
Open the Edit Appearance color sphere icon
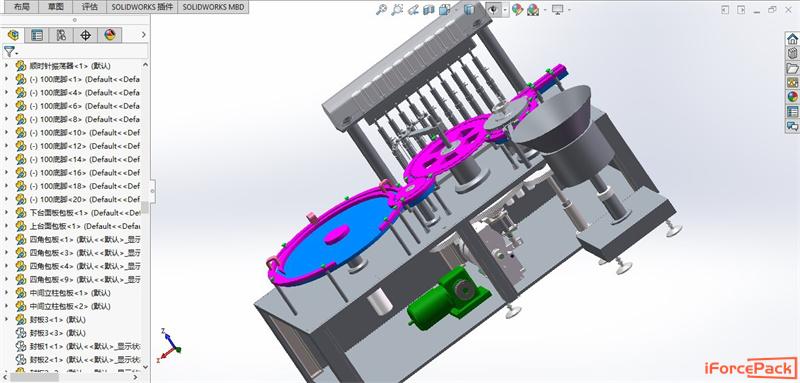(x=517, y=10)
